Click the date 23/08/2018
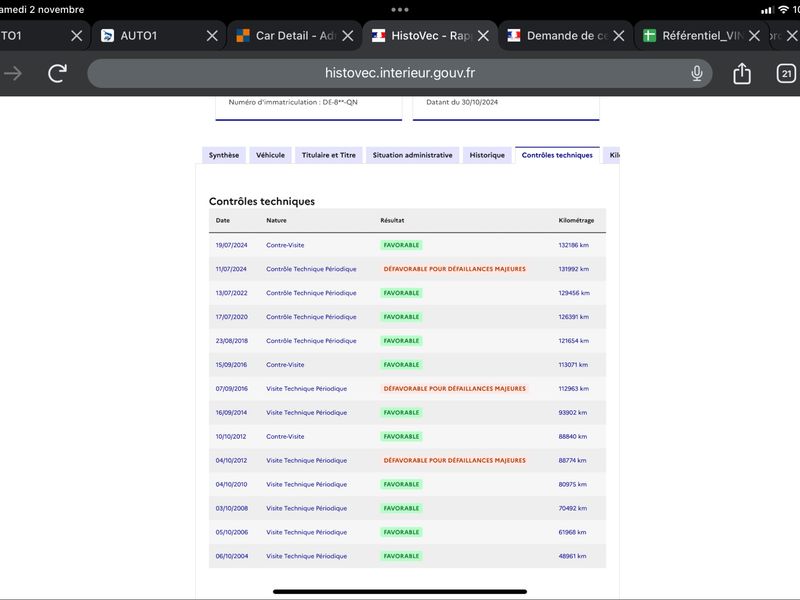 232,341
